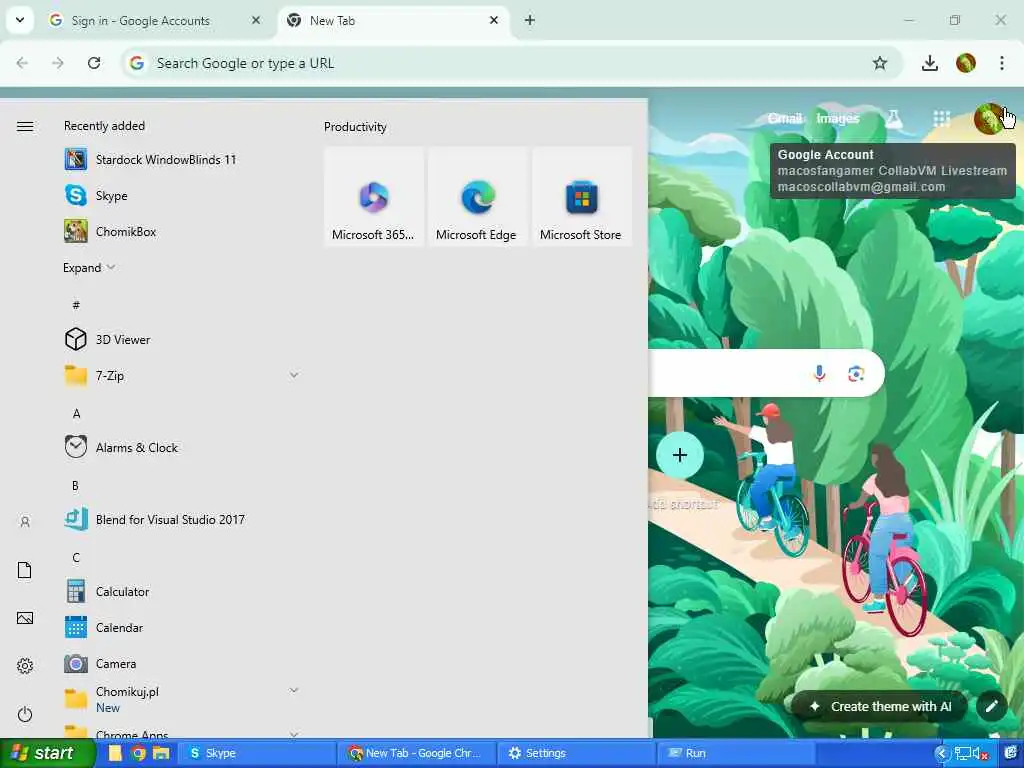Click the Power icon in Start sidebar
Viewport: 1024px width, 768px height.
pyautogui.click(x=25, y=714)
